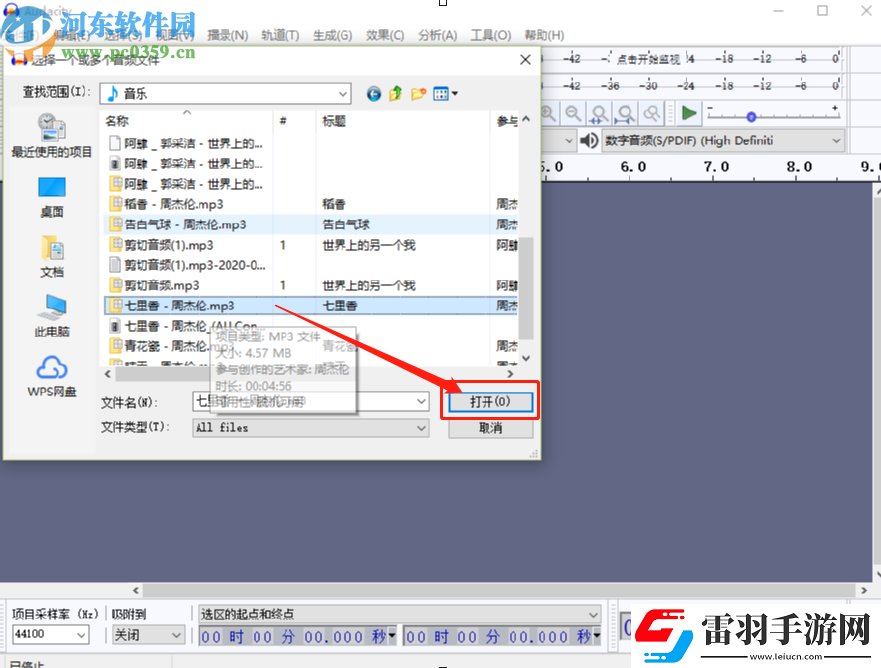Image resolution: width=881 pixels, height=668 pixels.
Task: Open the 轨道(T) menu
Action: [280, 35]
